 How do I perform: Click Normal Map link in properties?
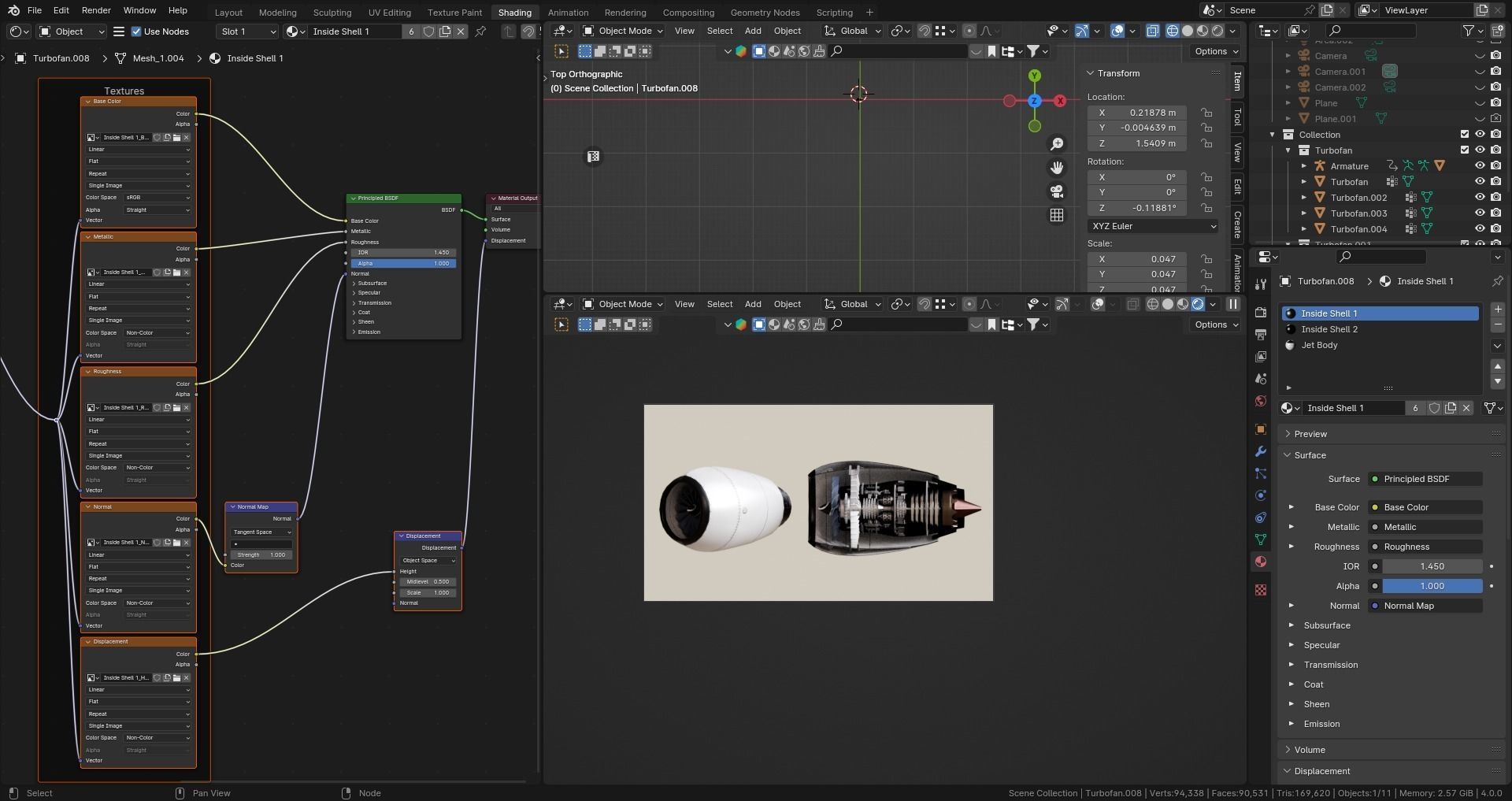1425,606
